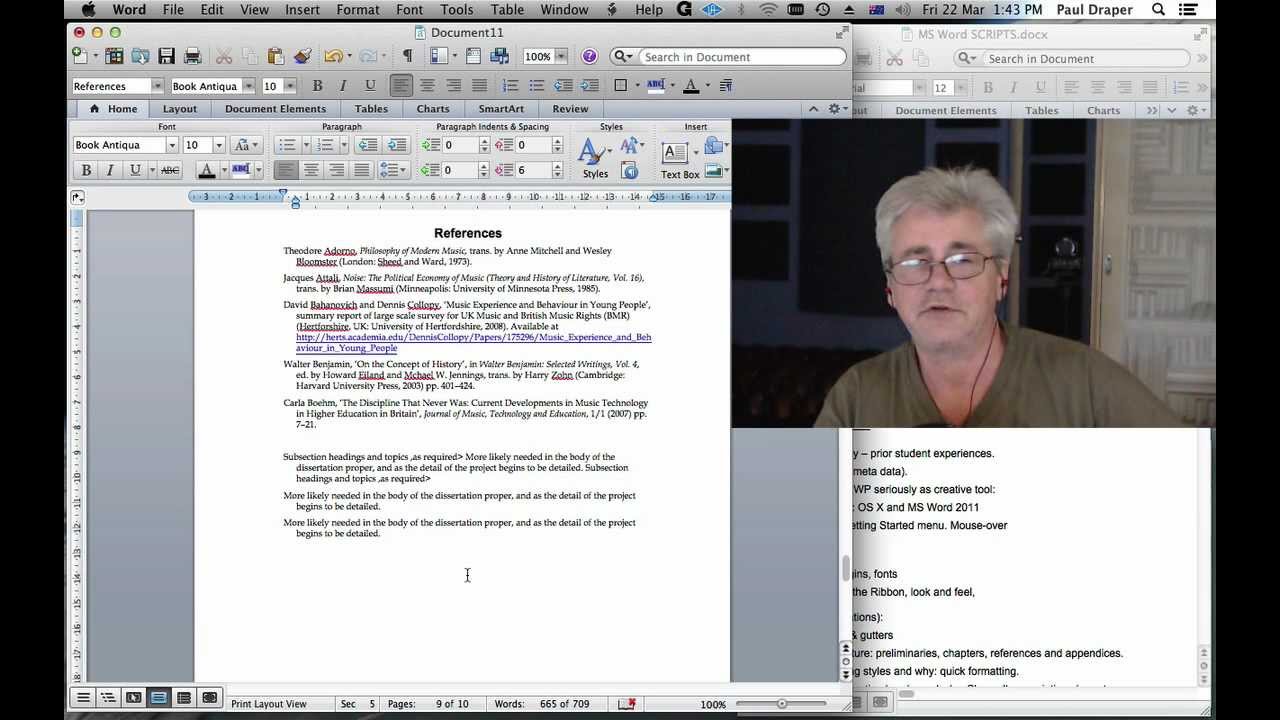Click spelling and grammar status icon
1280x720 pixels.
tap(626, 704)
